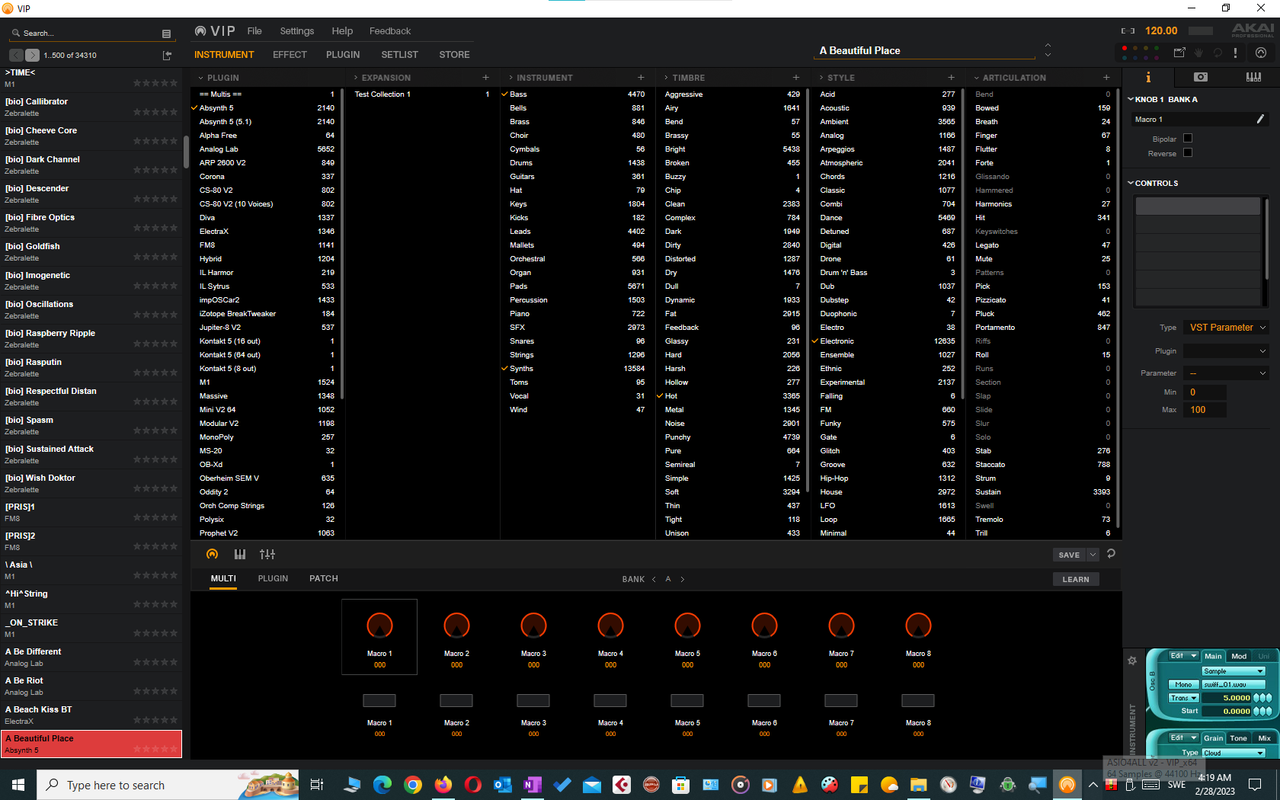The width and height of the screenshot is (1280, 800).
Task: Click the patch name up/down stepper arrows
Action: click(x=1047, y=50)
